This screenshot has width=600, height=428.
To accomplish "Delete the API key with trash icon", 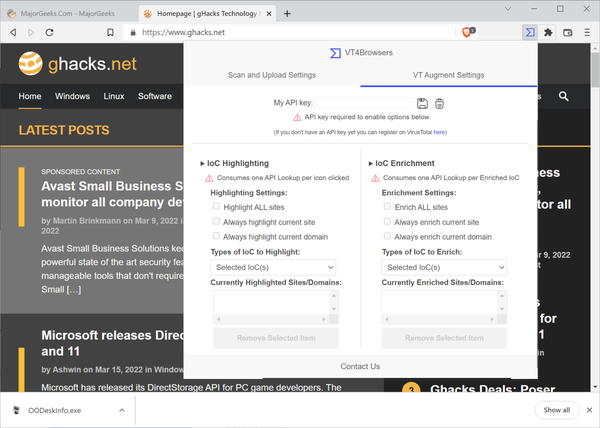I will click(x=439, y=103).
